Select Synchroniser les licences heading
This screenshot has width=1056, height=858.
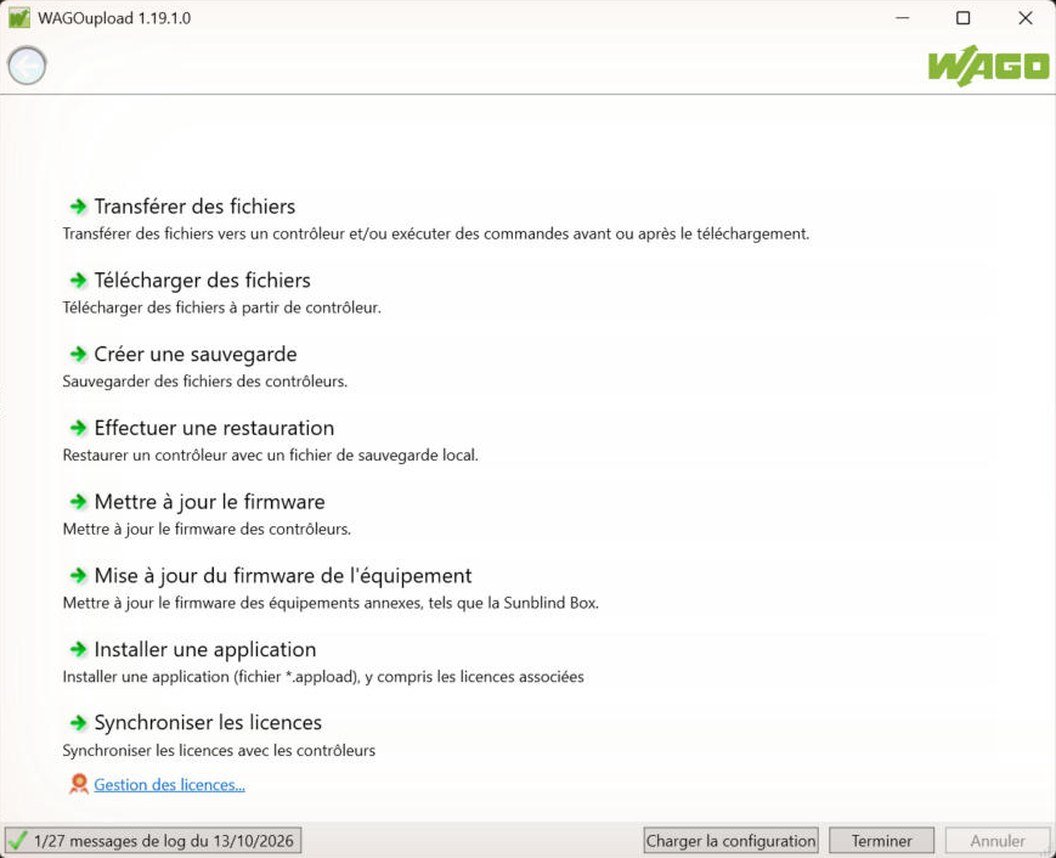[207, 723]
